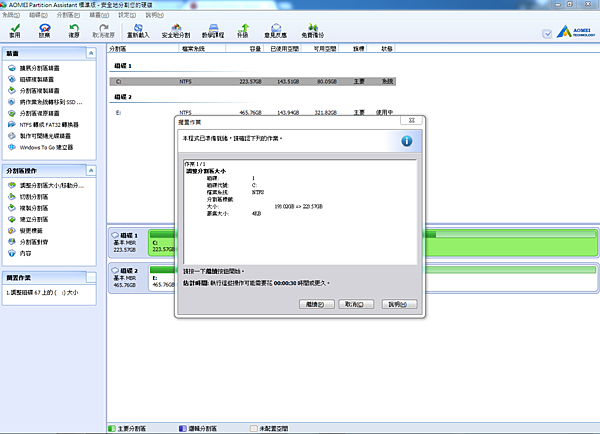Click the green Undo (復原) arrow icon
The height and width of the screenshot is (434, 600).
point(74,31)
